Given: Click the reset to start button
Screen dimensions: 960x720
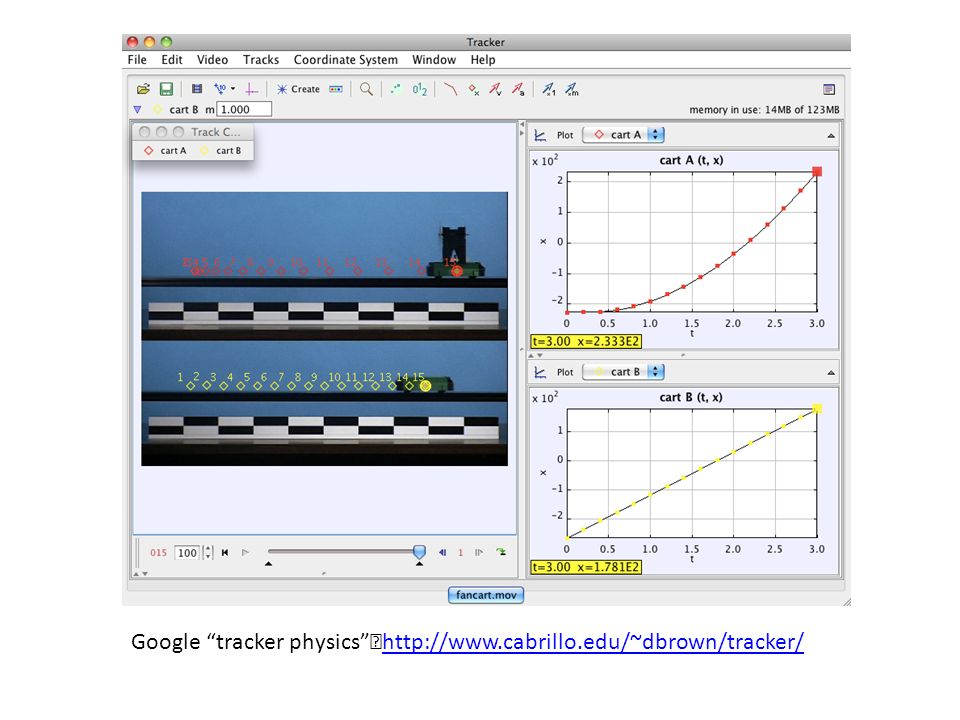Looking at the screenshot, I should (x=225, y=552).
